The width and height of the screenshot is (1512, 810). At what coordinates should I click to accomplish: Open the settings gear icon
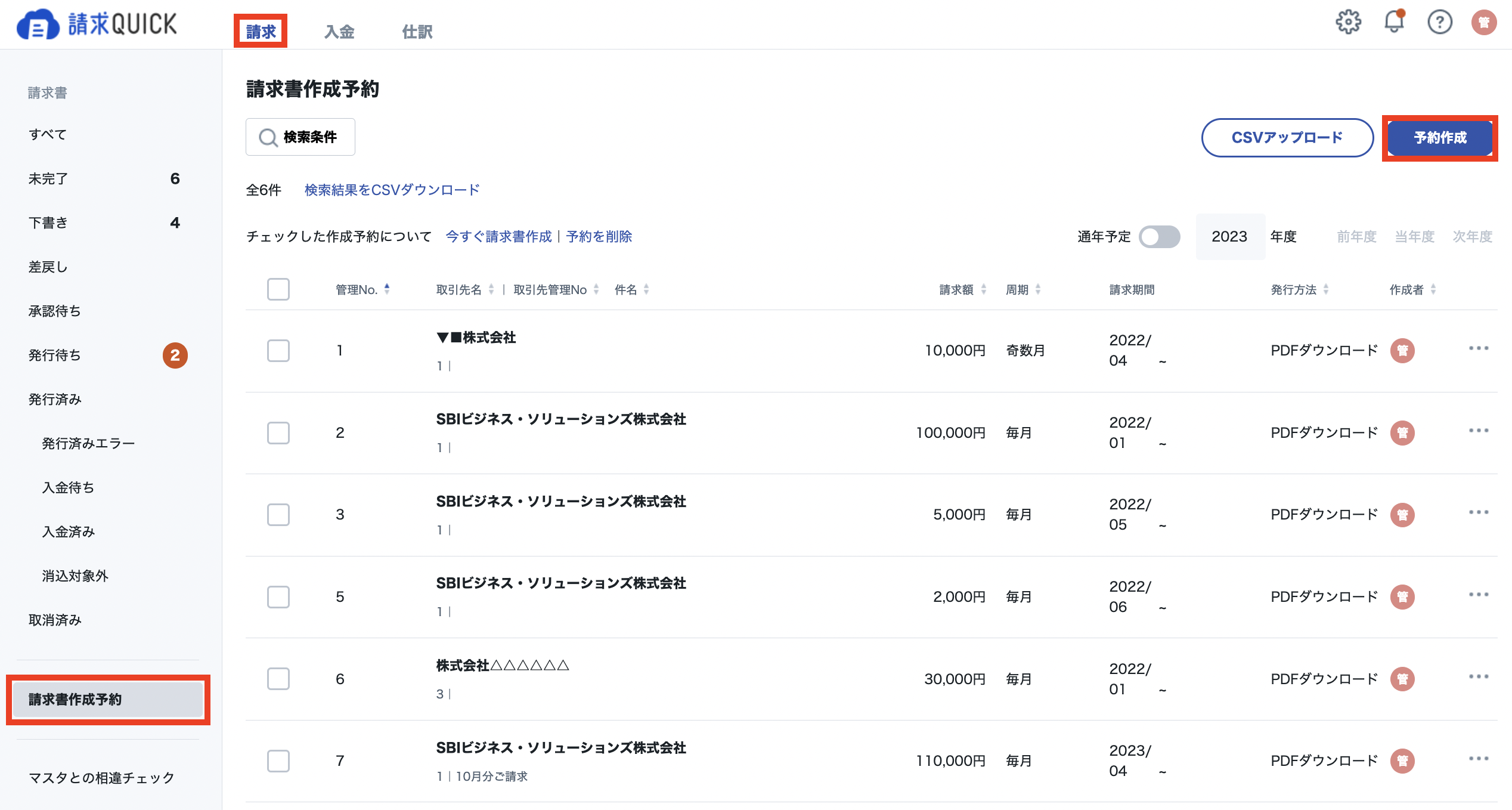tap(1348, 23)
